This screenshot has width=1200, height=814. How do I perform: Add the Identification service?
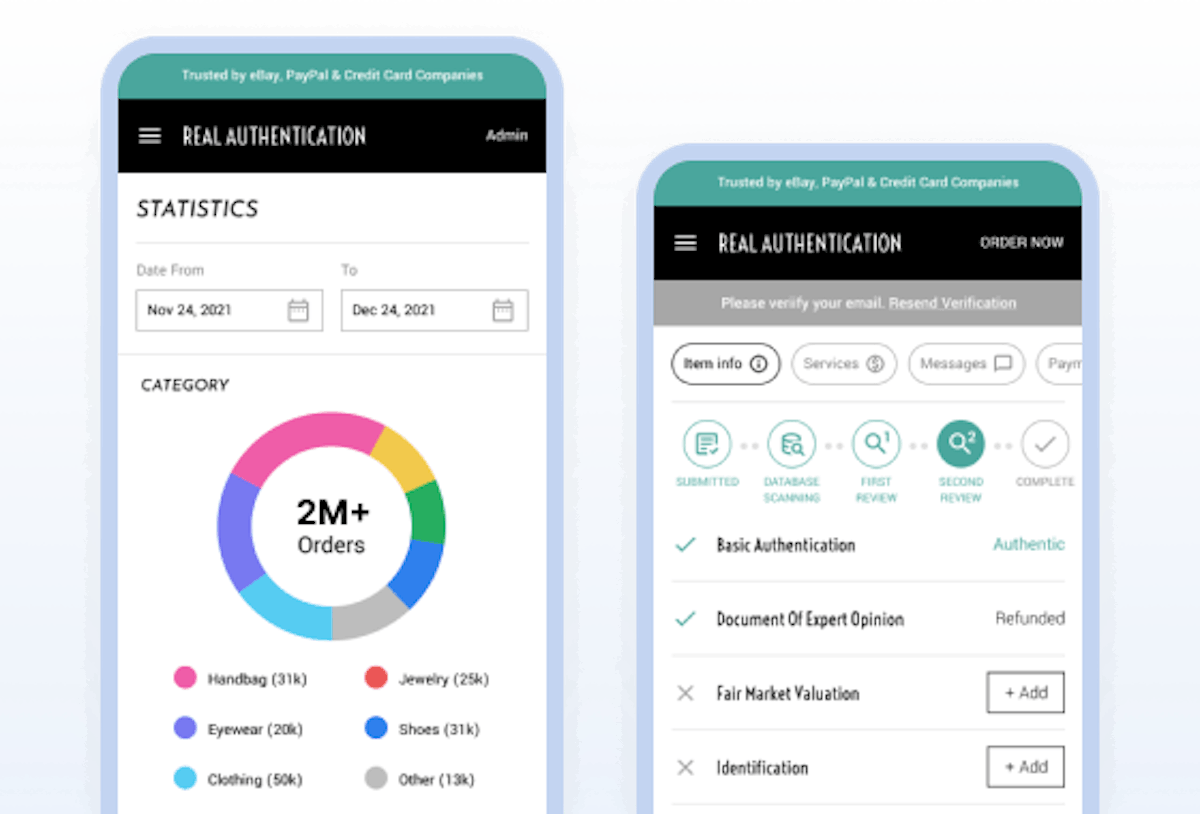[x=1025, y=767]
